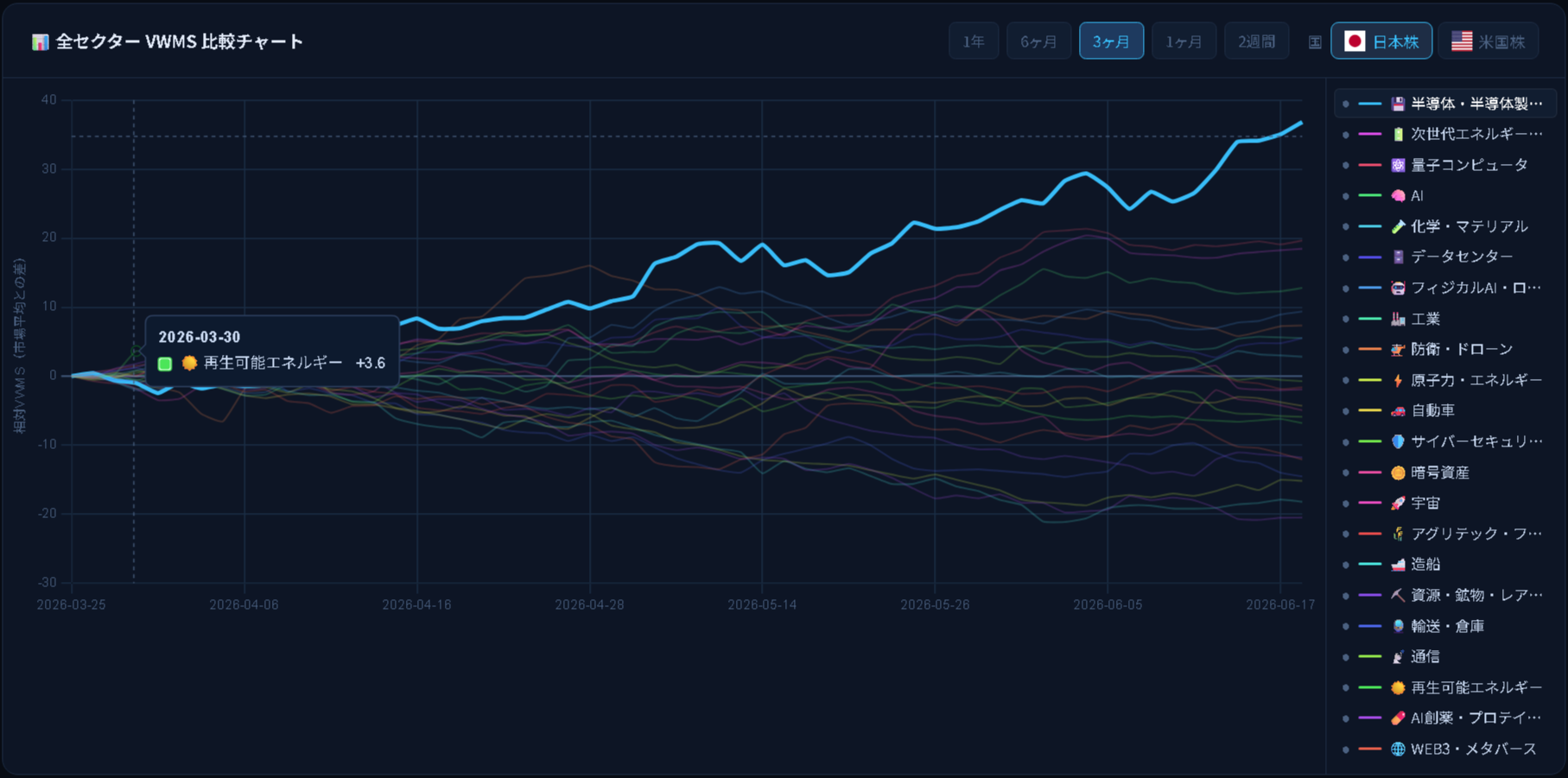This screenshot has height=778, width=1568.
Task: Switch to 米国株 market button
Action: [x=1489, y=41]
